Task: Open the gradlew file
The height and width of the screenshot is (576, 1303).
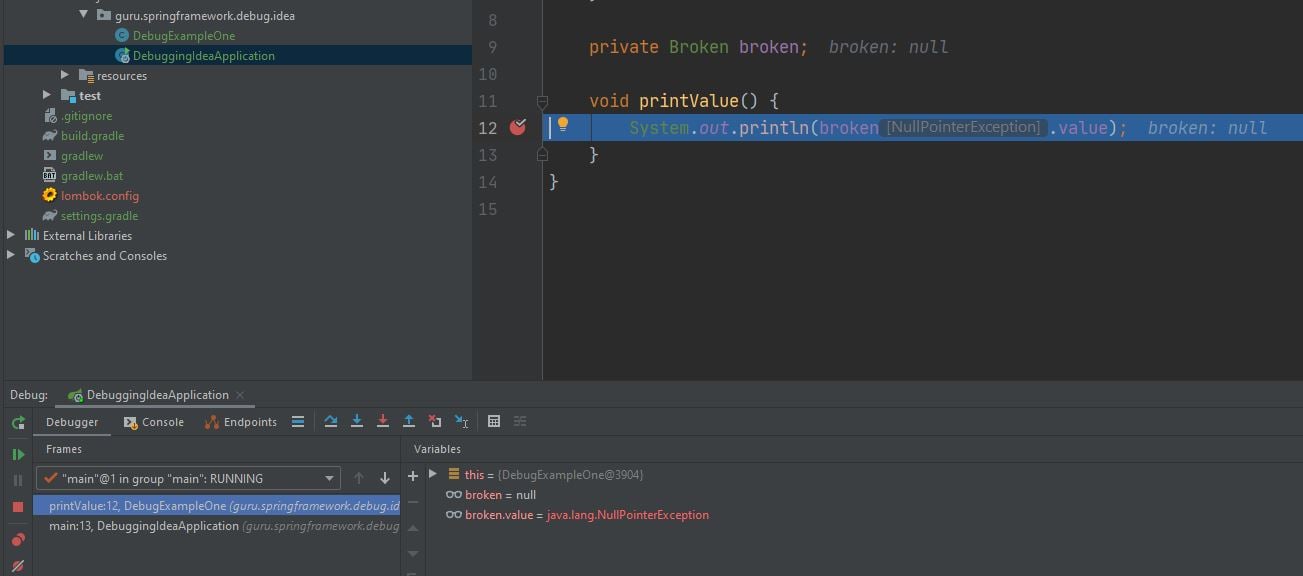Action: point(82,156)
